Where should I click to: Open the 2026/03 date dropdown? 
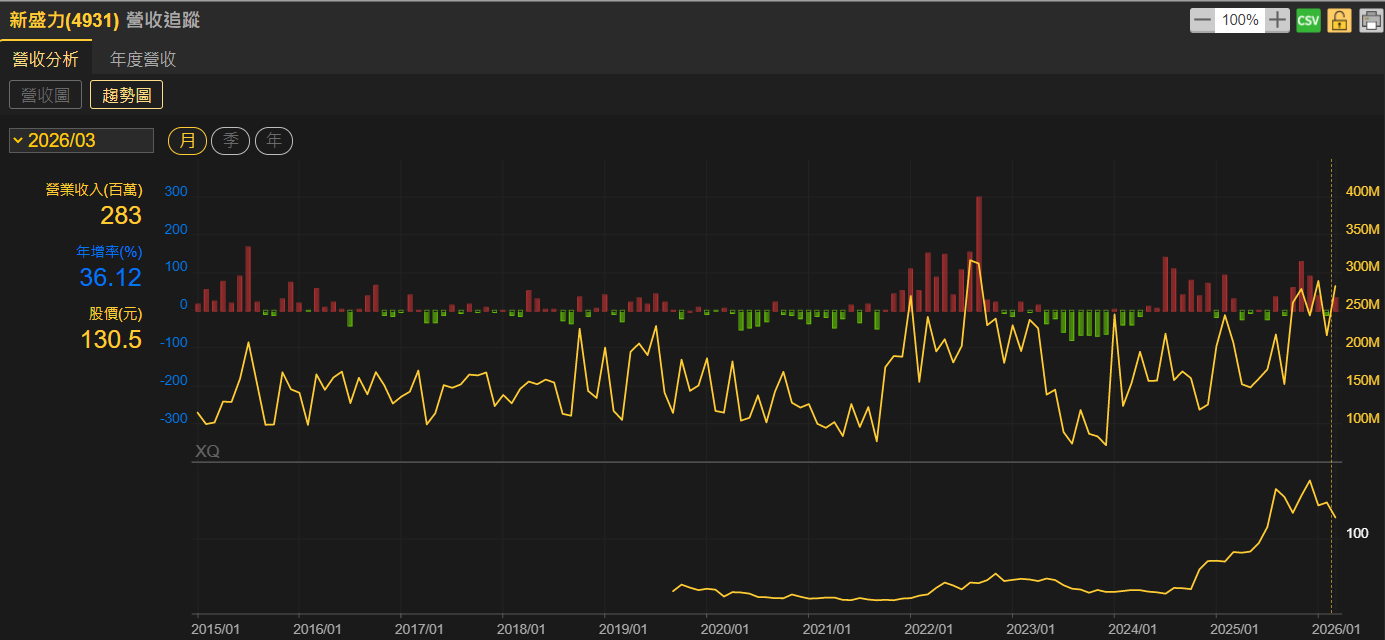coord(81,140)
